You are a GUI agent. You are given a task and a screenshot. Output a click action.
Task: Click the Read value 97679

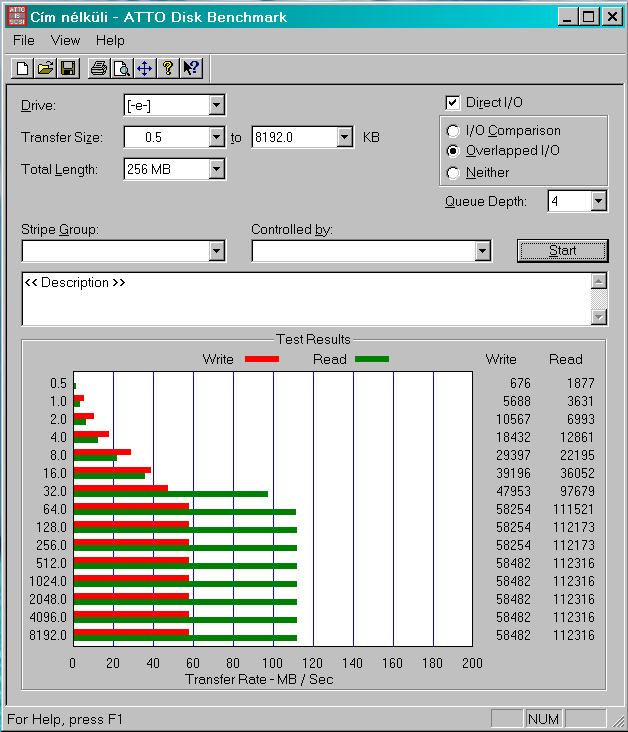[577, 492]
